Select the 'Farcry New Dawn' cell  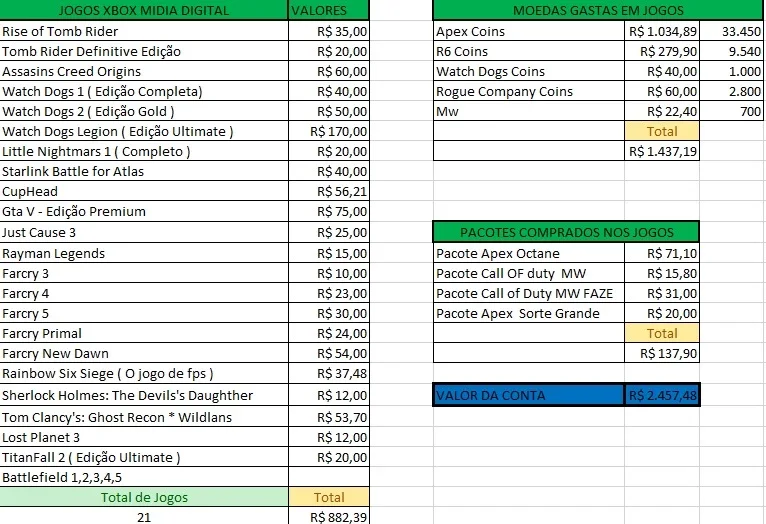coord(144,353)
